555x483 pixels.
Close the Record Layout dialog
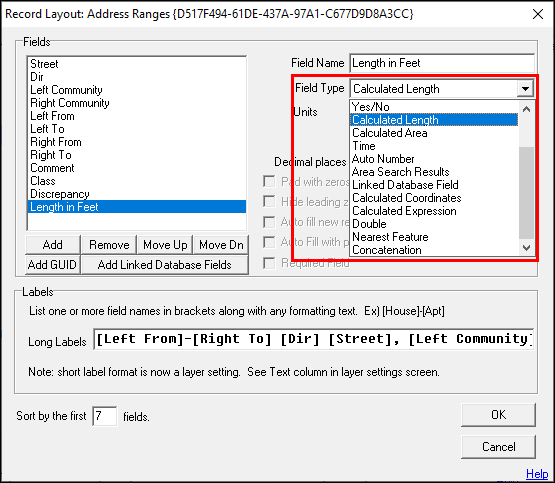point(538,14)
